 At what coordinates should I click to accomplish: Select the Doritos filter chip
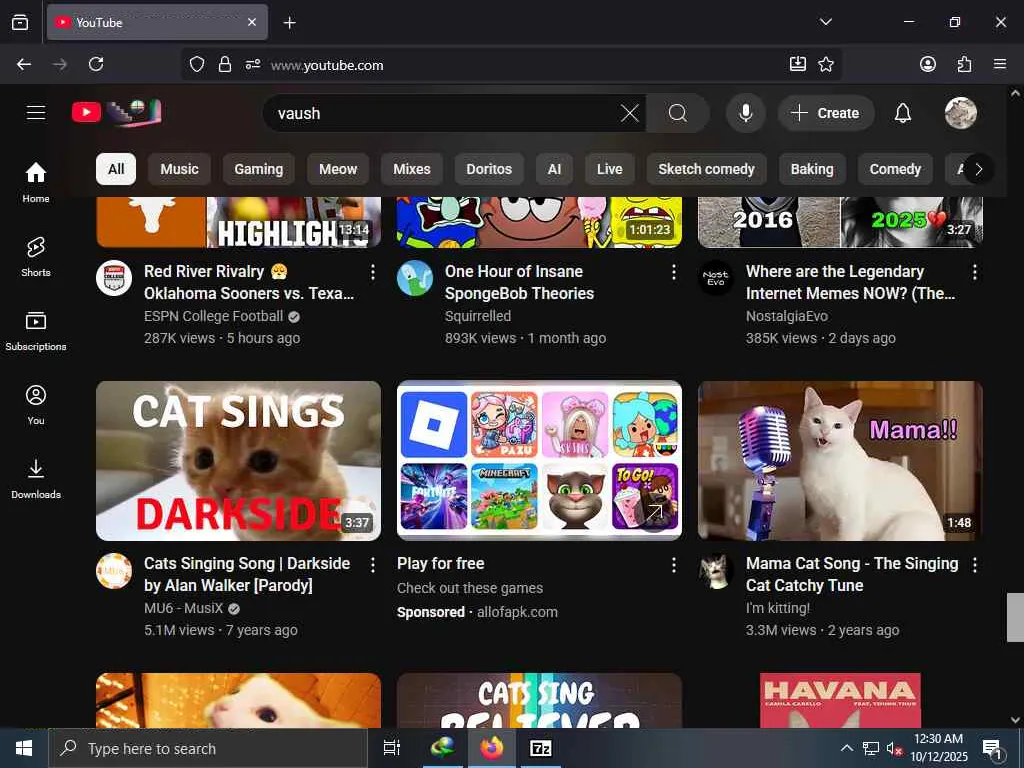pos(489,169)
